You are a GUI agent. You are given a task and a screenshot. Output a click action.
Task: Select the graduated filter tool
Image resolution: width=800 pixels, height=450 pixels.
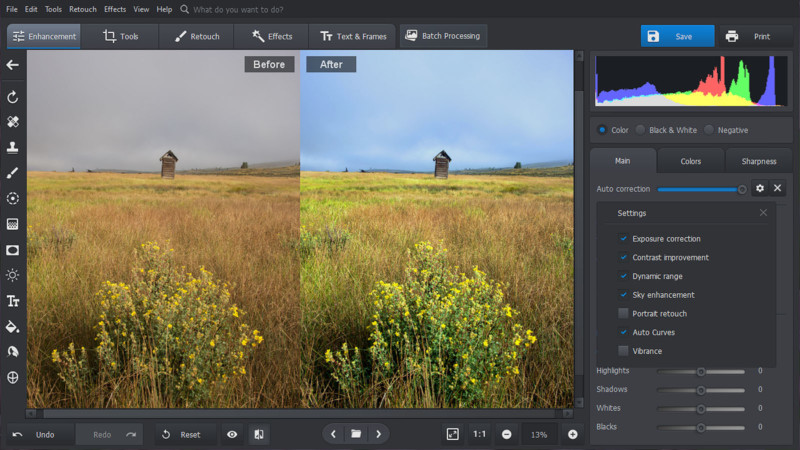pyautogui.click(x=13, y=224)
